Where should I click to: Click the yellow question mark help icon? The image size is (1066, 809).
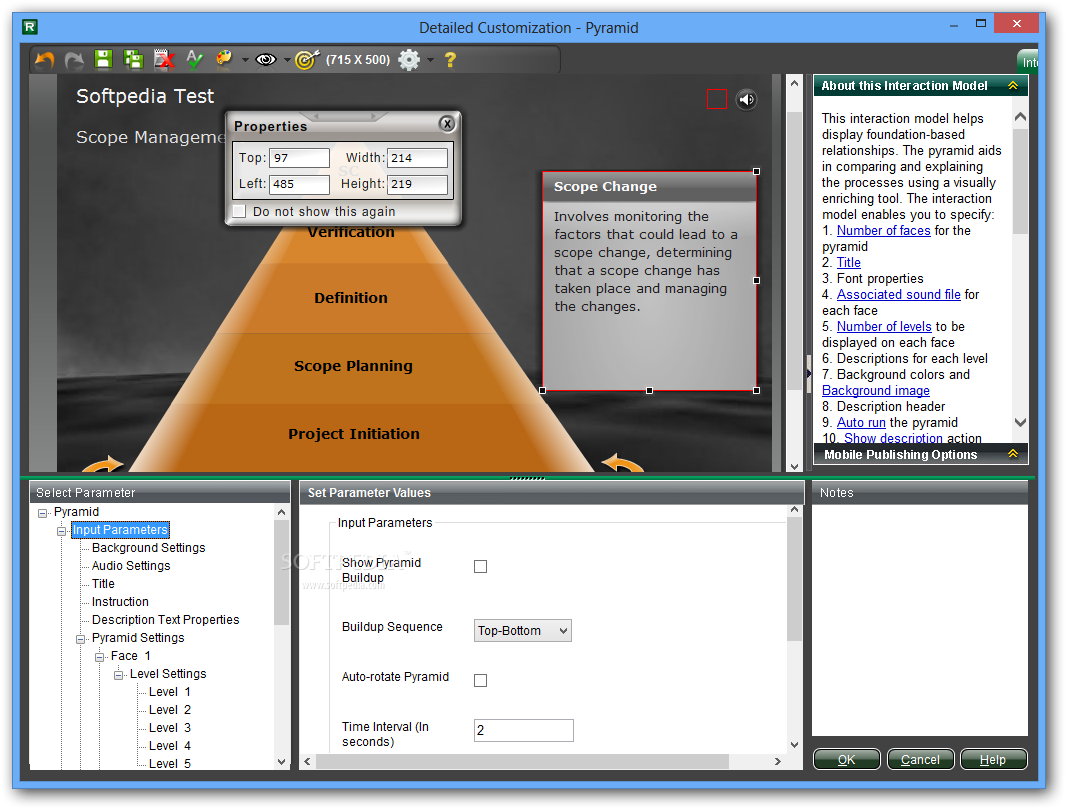click(x=450, y=60)
